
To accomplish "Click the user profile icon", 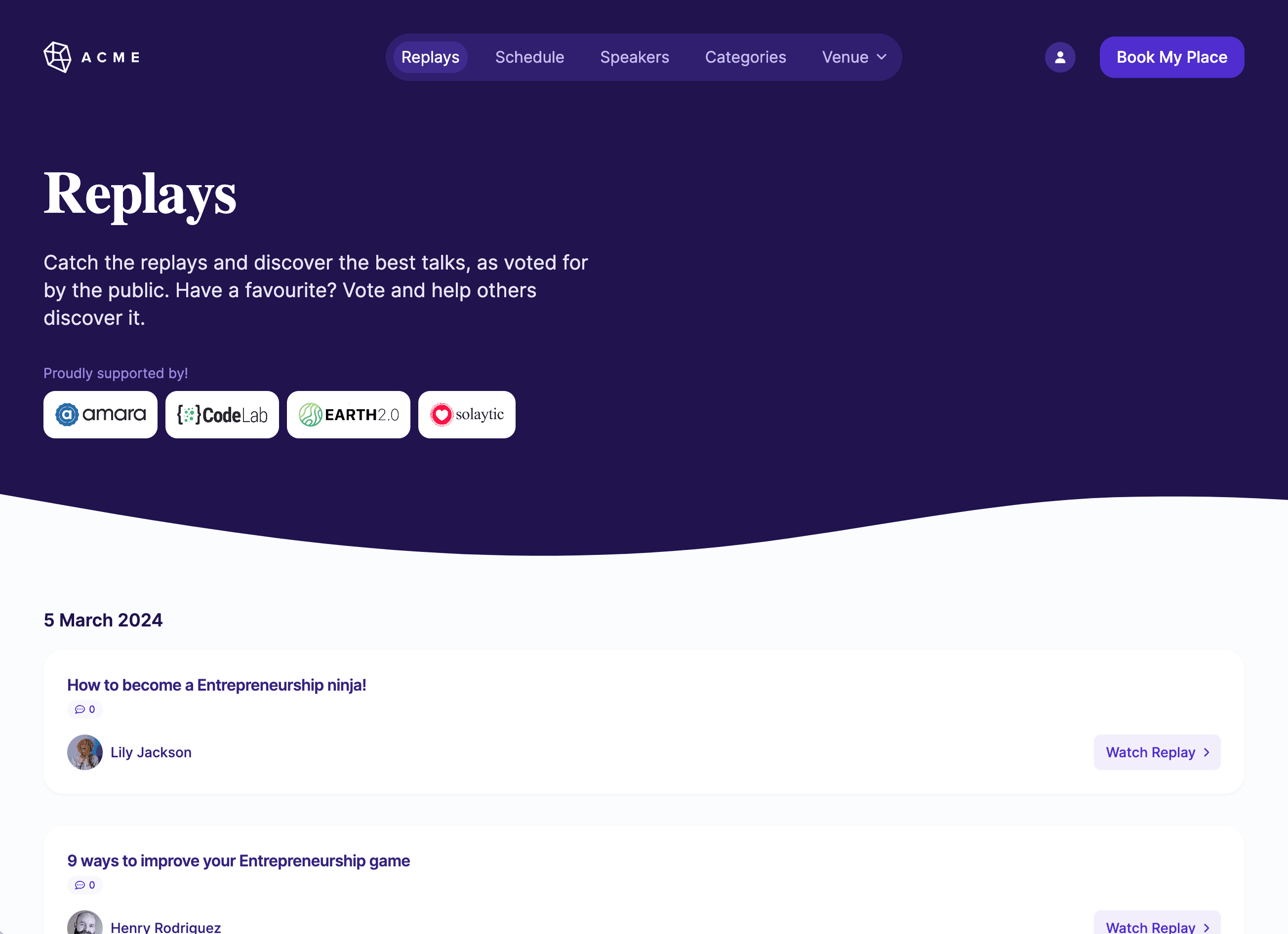I will tap(1060, 57).
